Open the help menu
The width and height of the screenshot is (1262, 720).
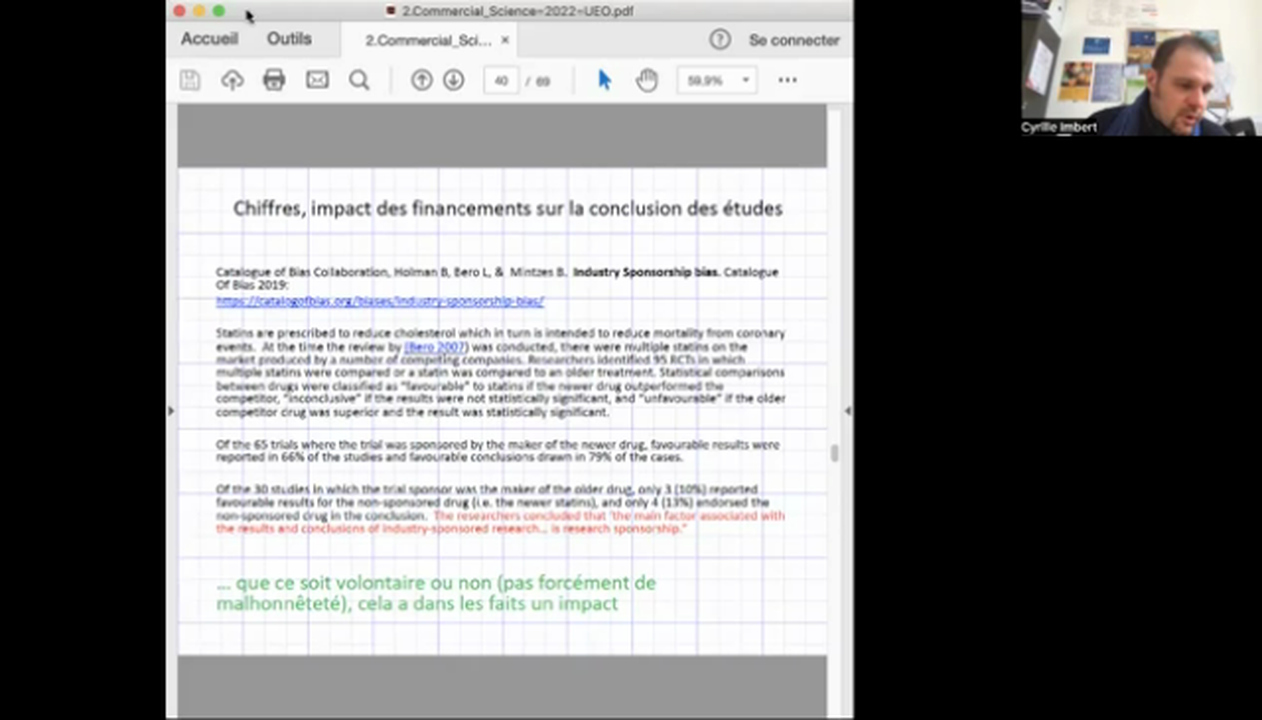pos(719,39)
